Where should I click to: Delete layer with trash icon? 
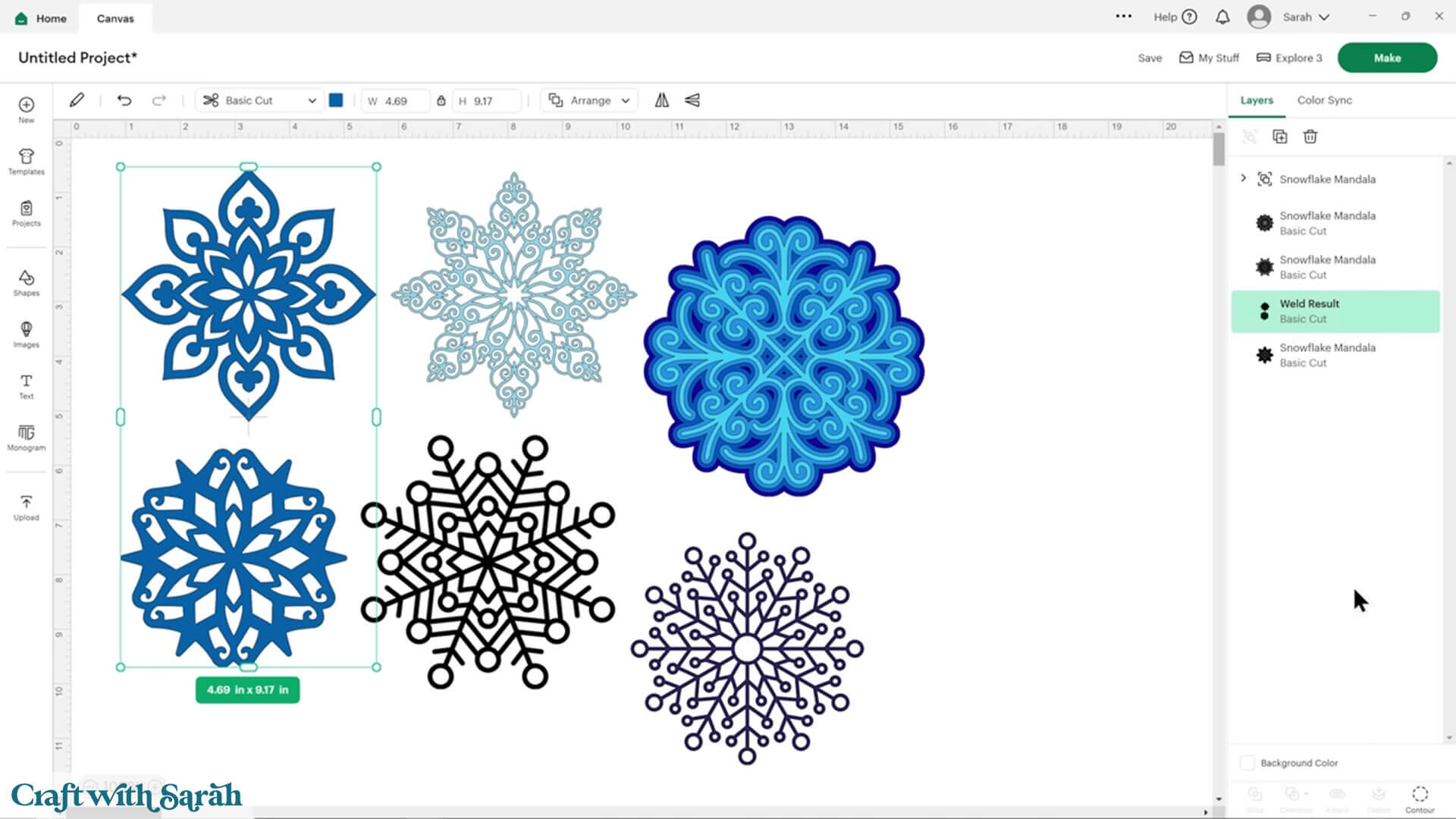pos(1310,136)
